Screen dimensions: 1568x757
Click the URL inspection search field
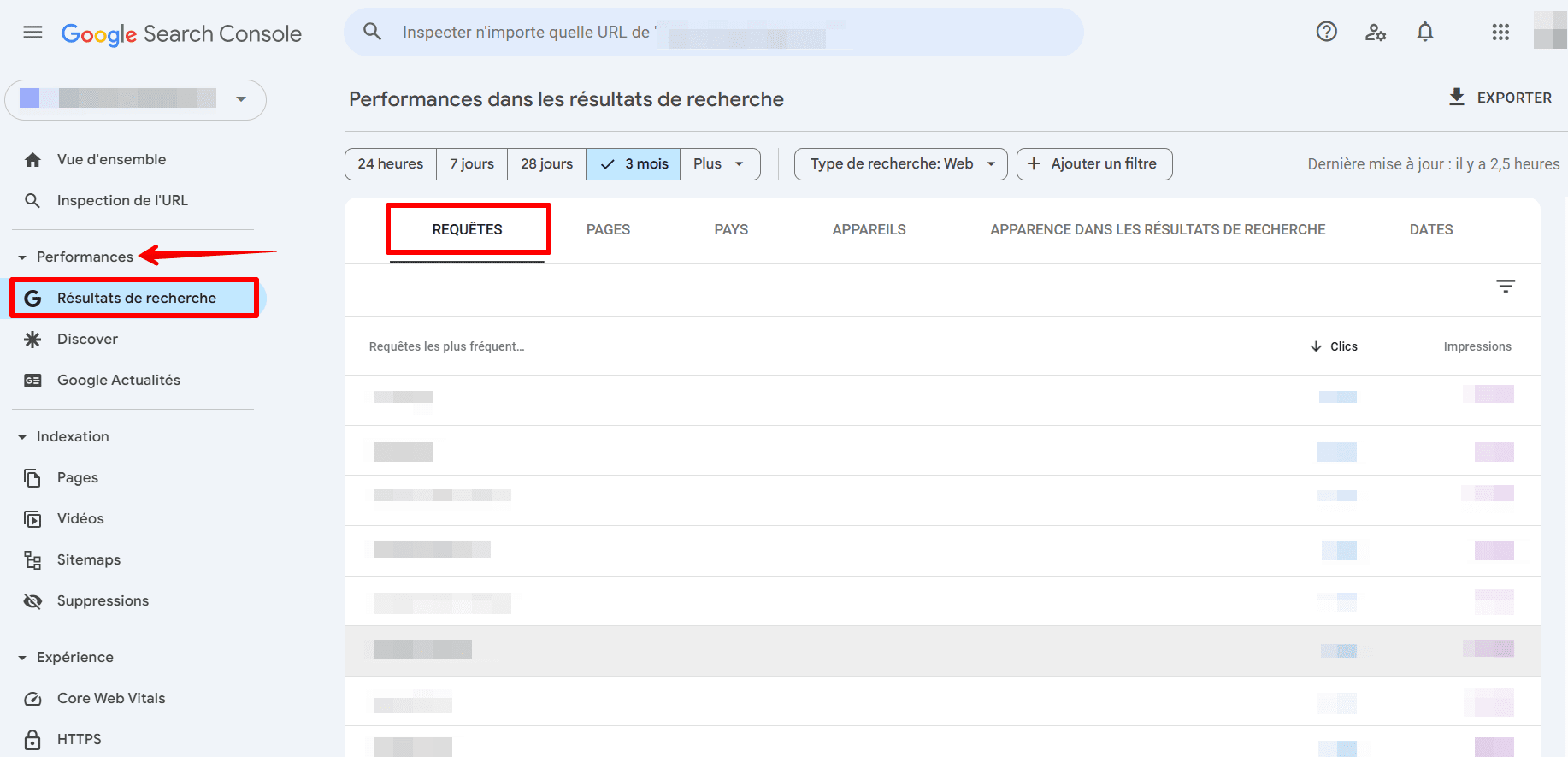coord(714,33)
